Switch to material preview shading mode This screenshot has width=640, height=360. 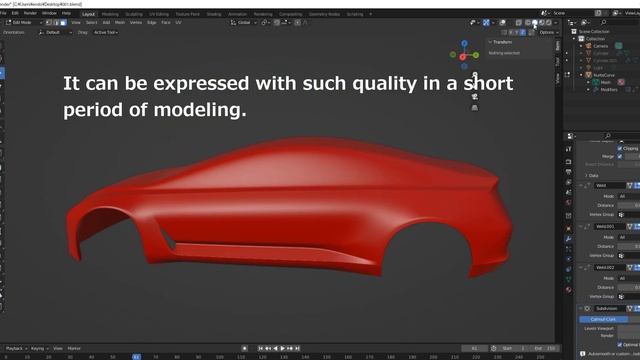542,23
